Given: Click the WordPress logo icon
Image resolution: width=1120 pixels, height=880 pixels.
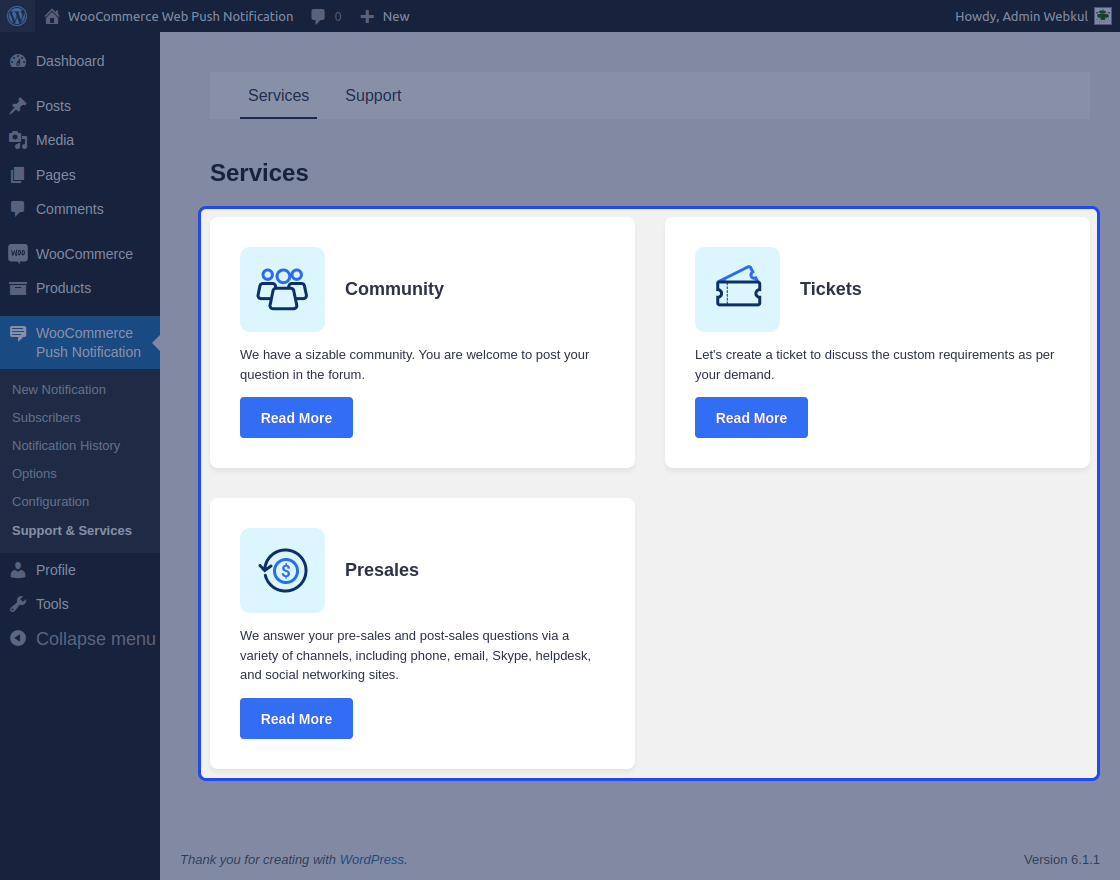Looking at the screenshot, I should [x=17, y=16].
